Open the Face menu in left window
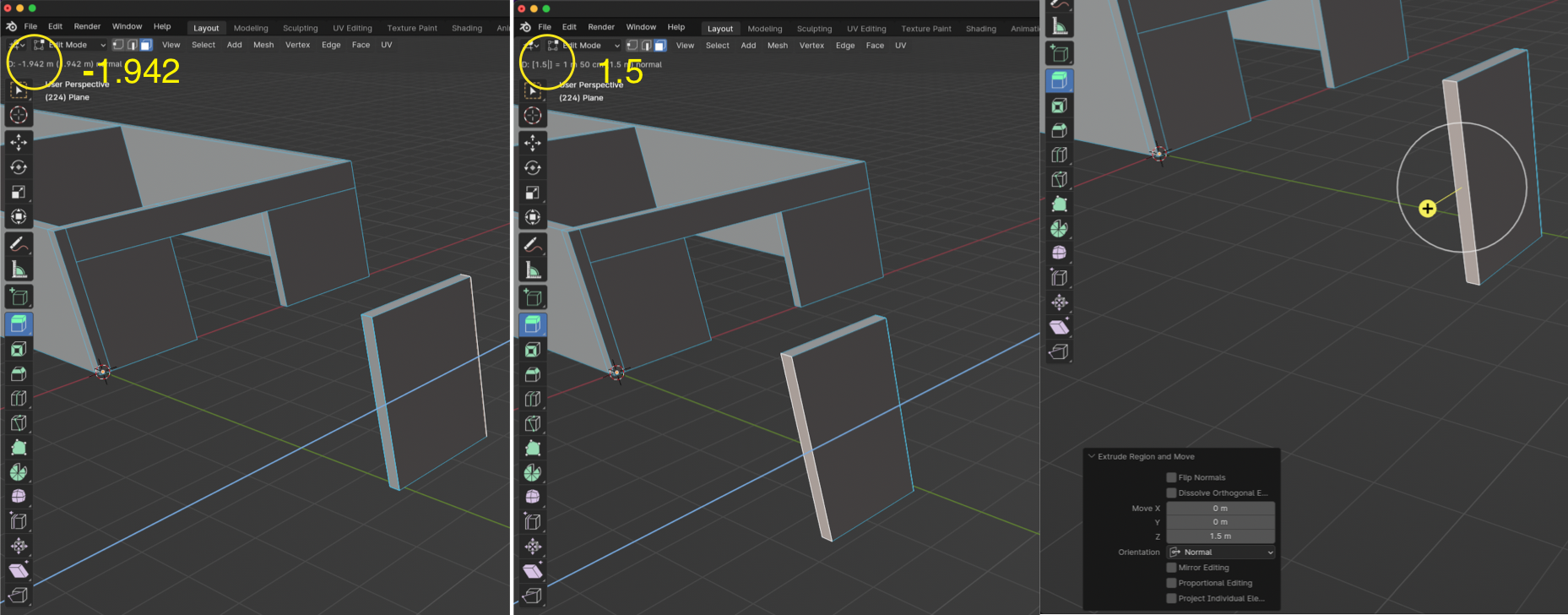Viewport: 1568px width, 615px height. pos(361,45)
